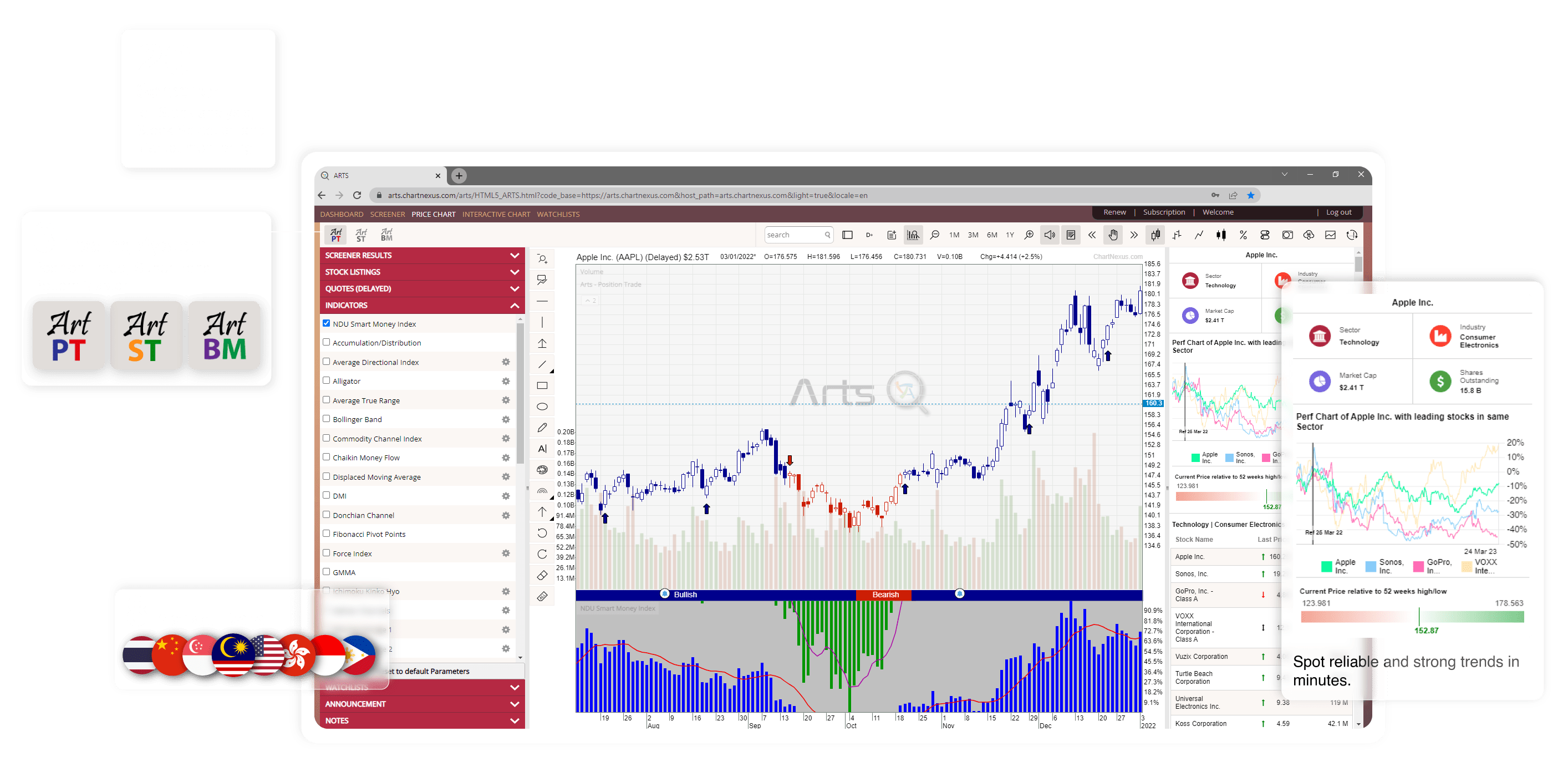
Task: Toggle the sound speaker icon
Action: [1050, 235]
